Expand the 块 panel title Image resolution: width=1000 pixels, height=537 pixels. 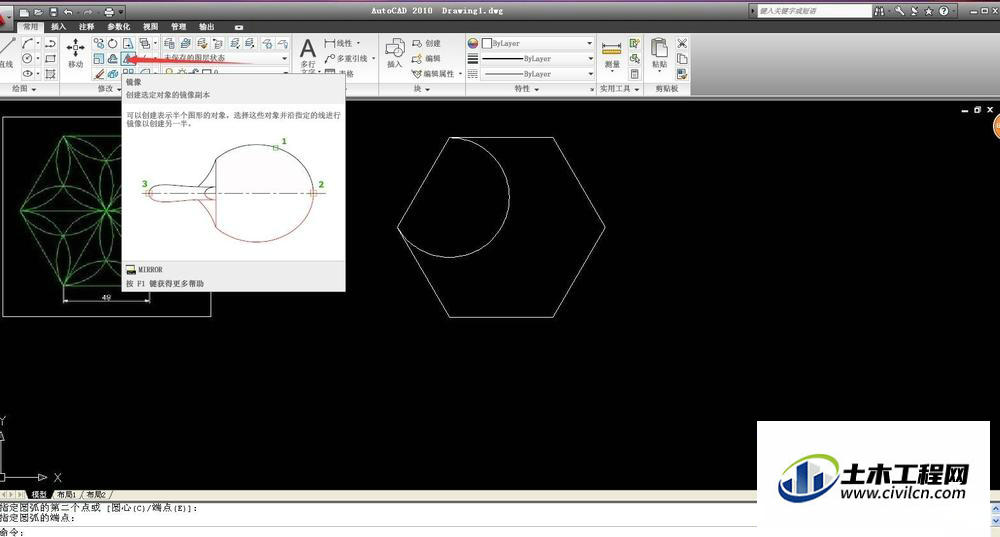point(421,89)
